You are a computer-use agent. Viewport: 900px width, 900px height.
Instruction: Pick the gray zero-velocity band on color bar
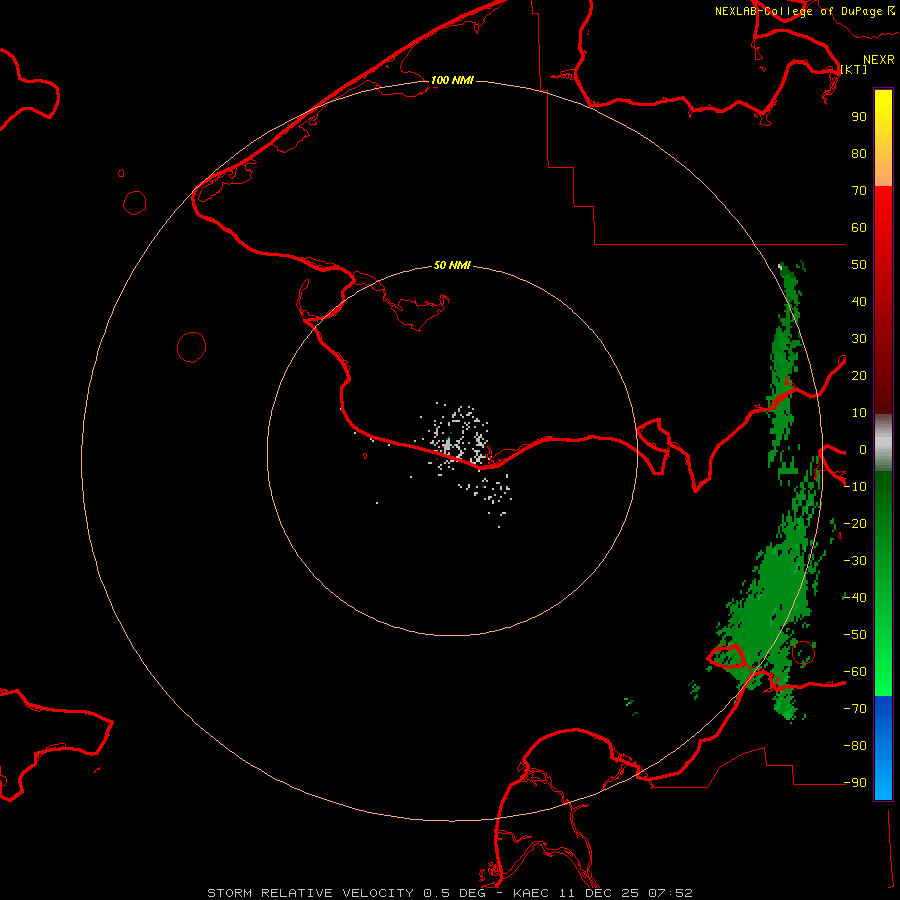[x=883, y=443]
